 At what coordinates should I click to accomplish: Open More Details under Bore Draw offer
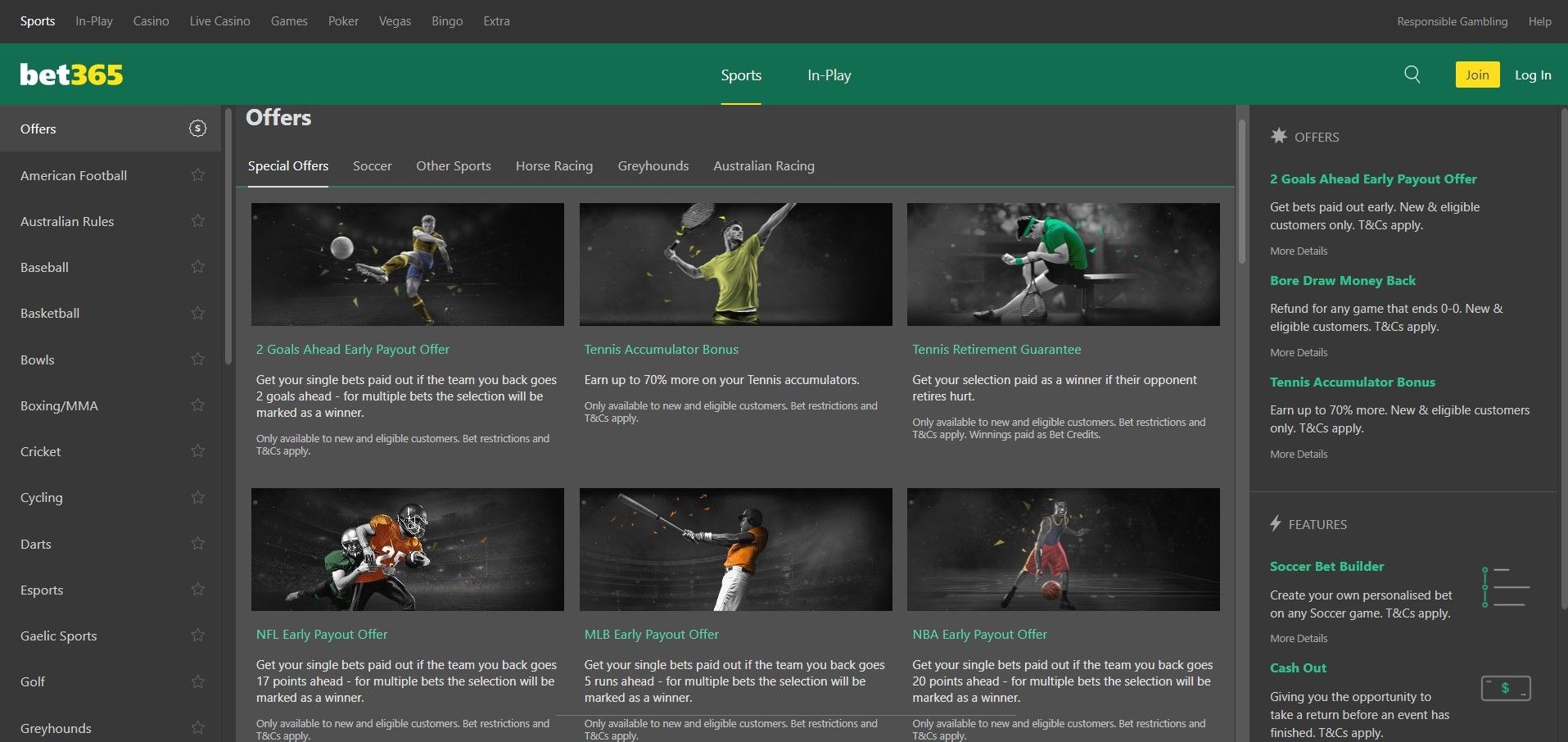pyautogui.click(x=1299, y=352)
